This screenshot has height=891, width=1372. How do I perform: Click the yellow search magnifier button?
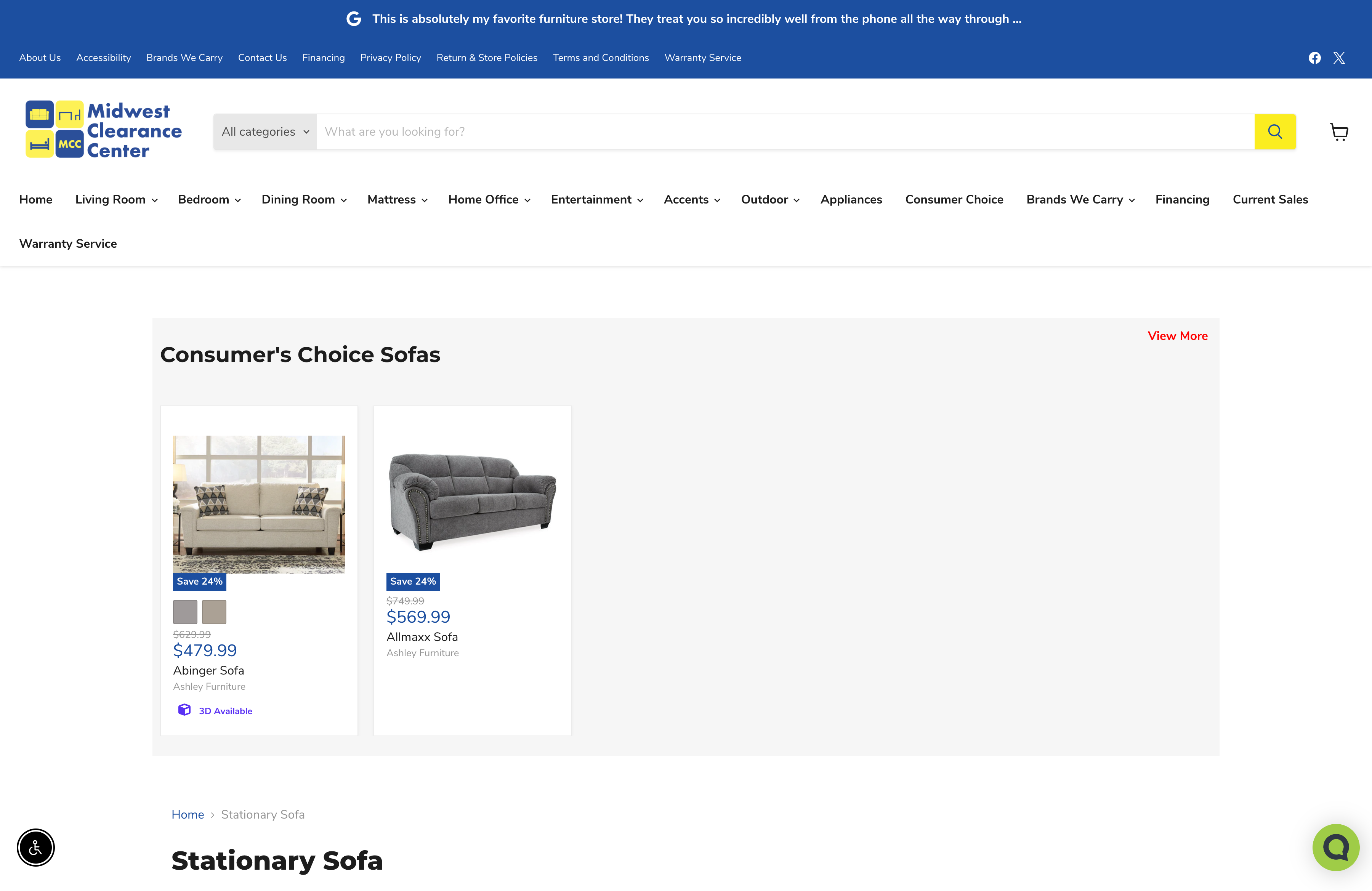(1274, 132)
